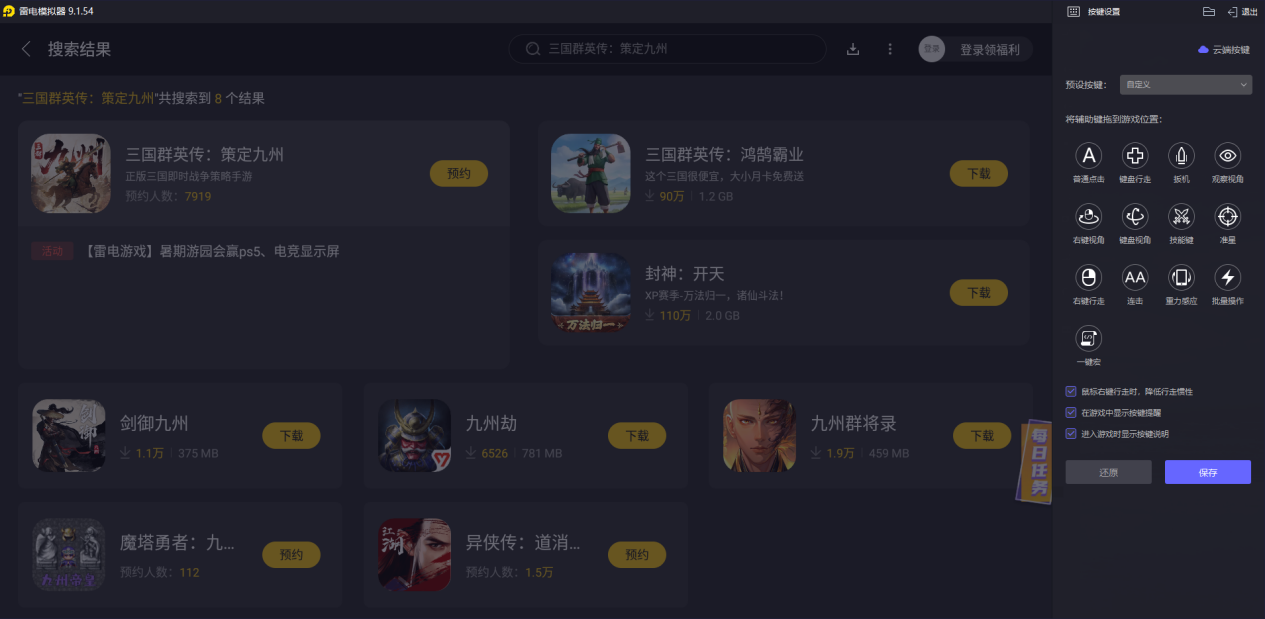Select the 准星 crosshair icon
The image size is (1265, 619).
click(x=1228, y=216)
